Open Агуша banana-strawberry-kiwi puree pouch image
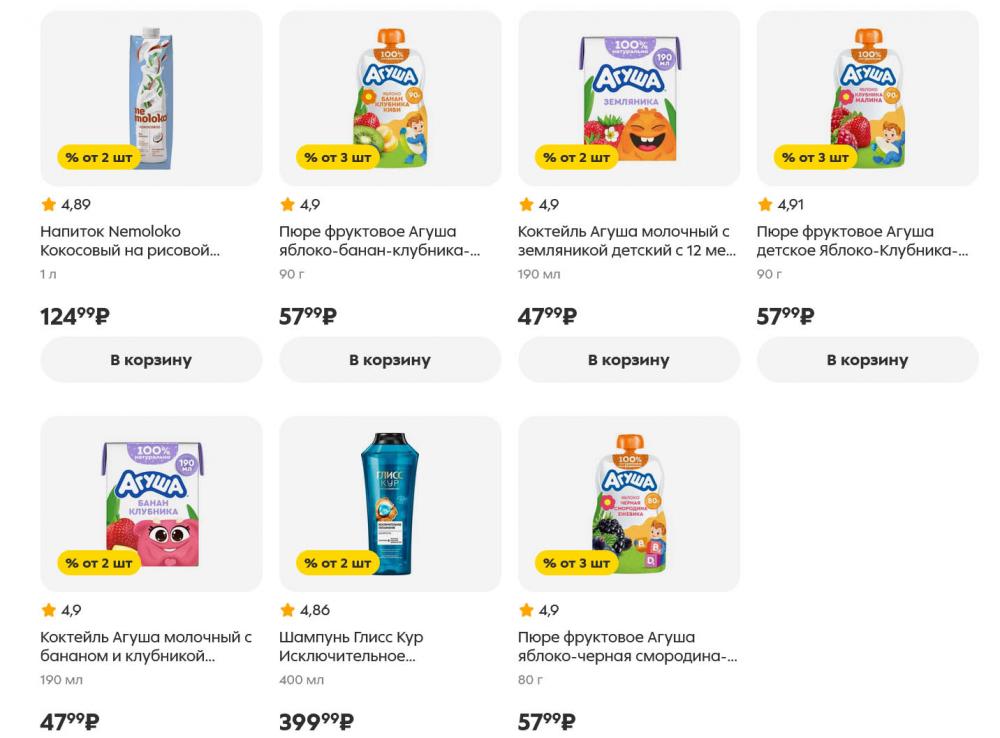Viewport: 1000px width, 738px height. pos(390,97)
